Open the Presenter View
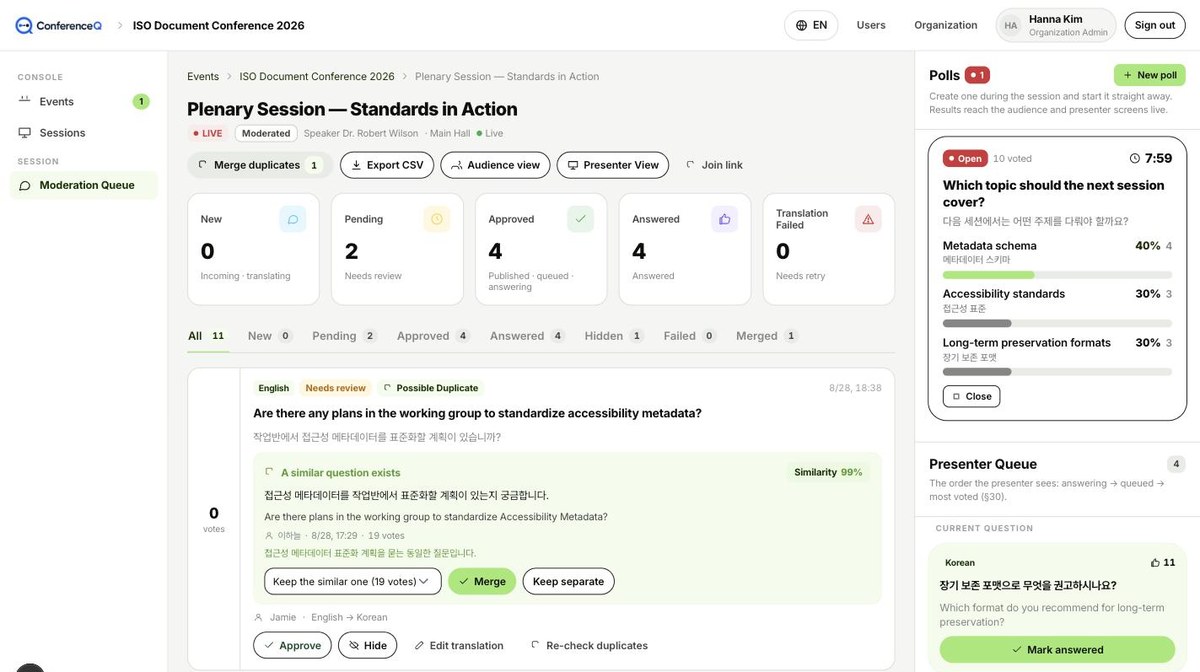The image size is (1200, 672). pyautogui.click(x=612, y=165)
